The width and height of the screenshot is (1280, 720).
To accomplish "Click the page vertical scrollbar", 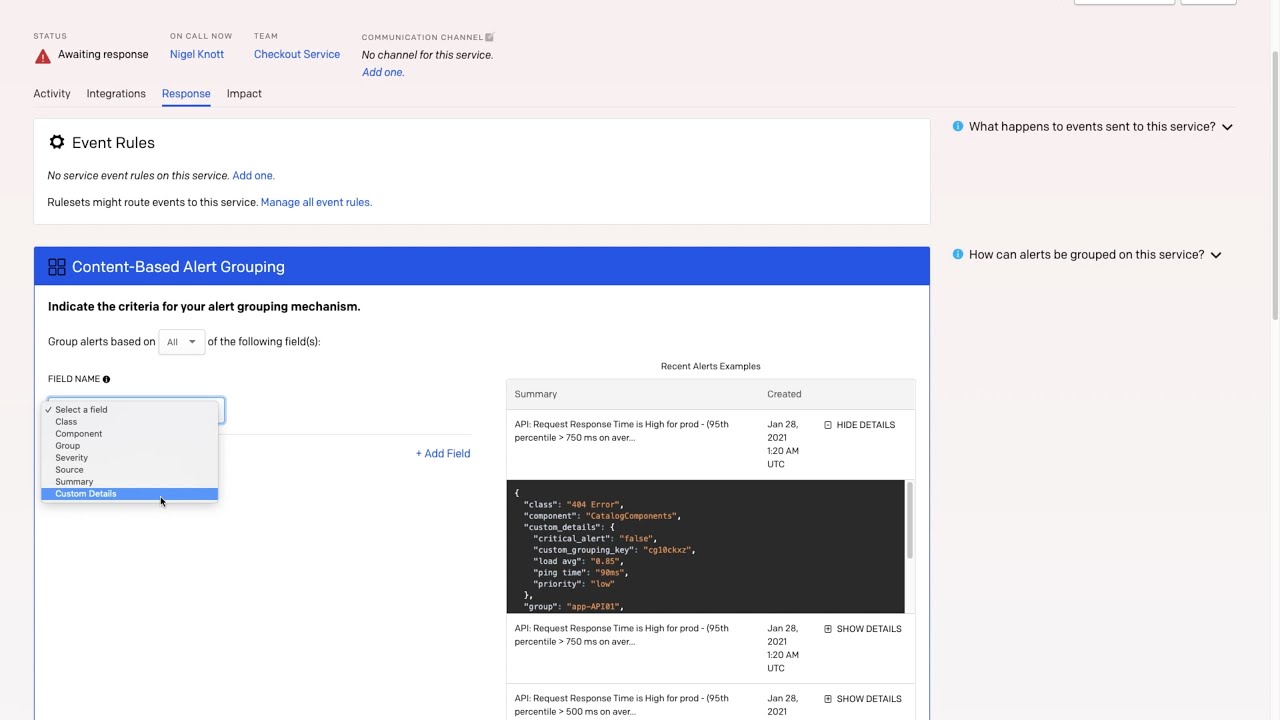I will [1274, 185].
